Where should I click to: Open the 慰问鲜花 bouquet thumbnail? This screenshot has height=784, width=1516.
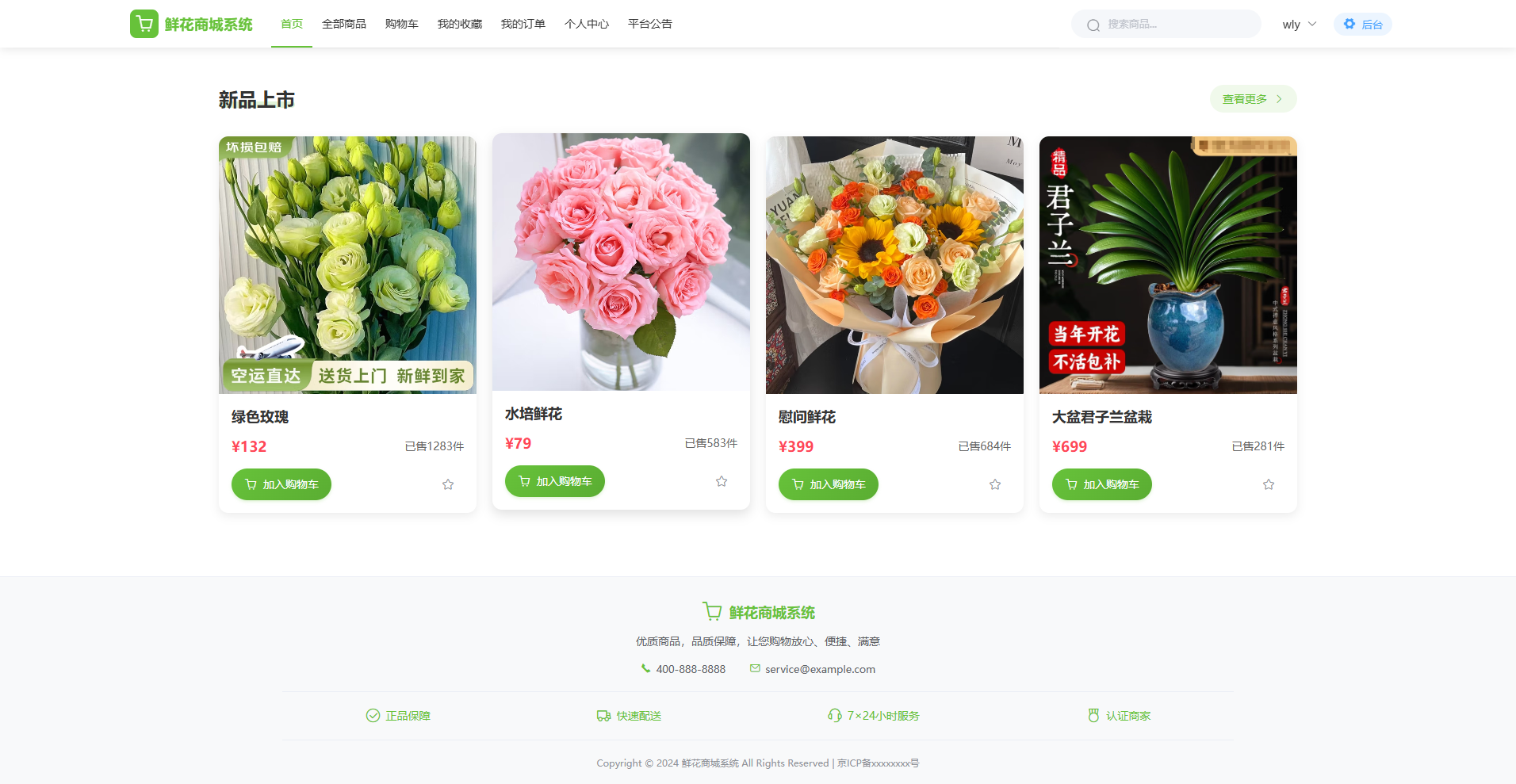[894, 265]
